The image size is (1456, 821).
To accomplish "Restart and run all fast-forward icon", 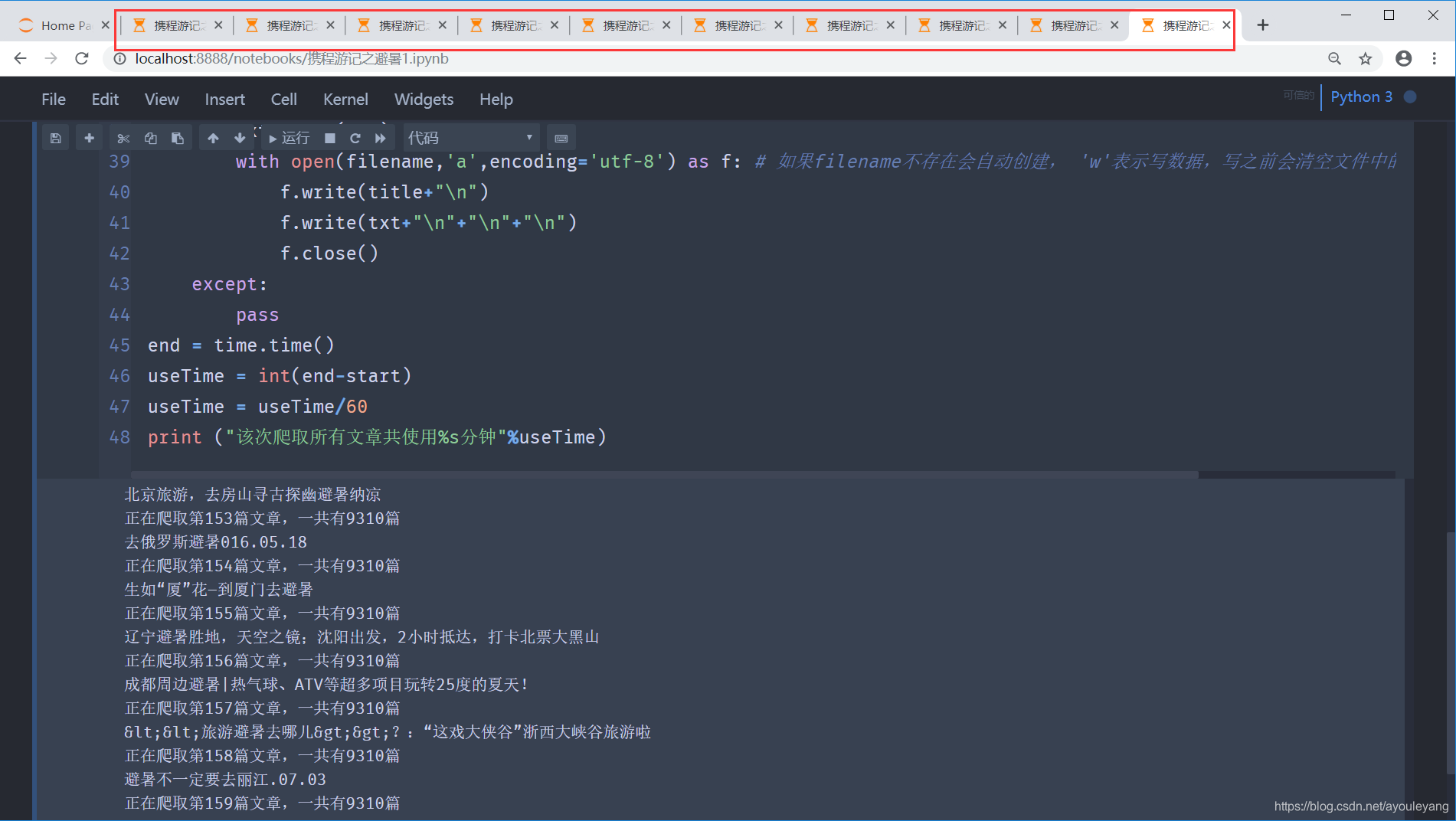I will [x=381, y=138].
